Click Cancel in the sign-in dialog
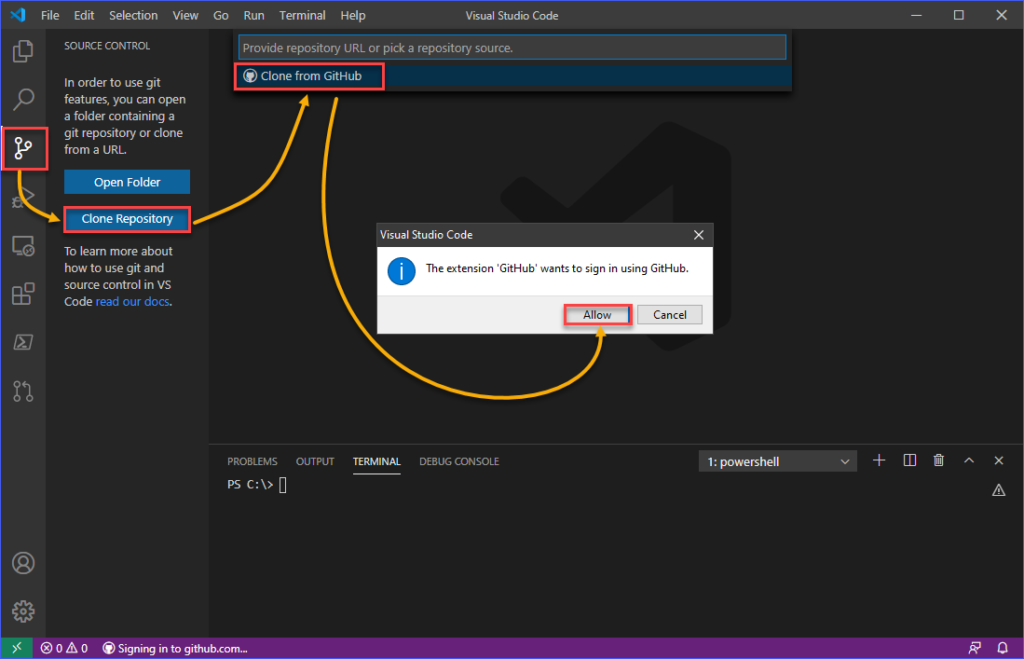 [x=669, y=315]
